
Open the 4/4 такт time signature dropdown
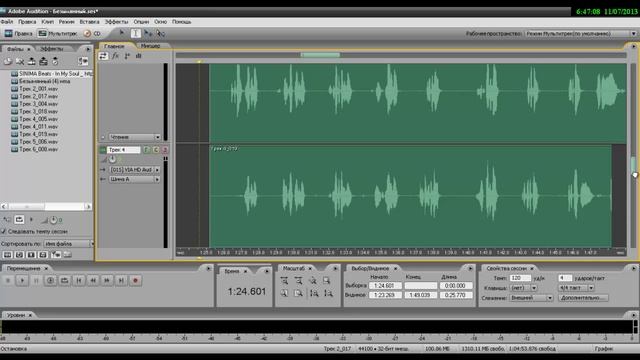[576, 288]
